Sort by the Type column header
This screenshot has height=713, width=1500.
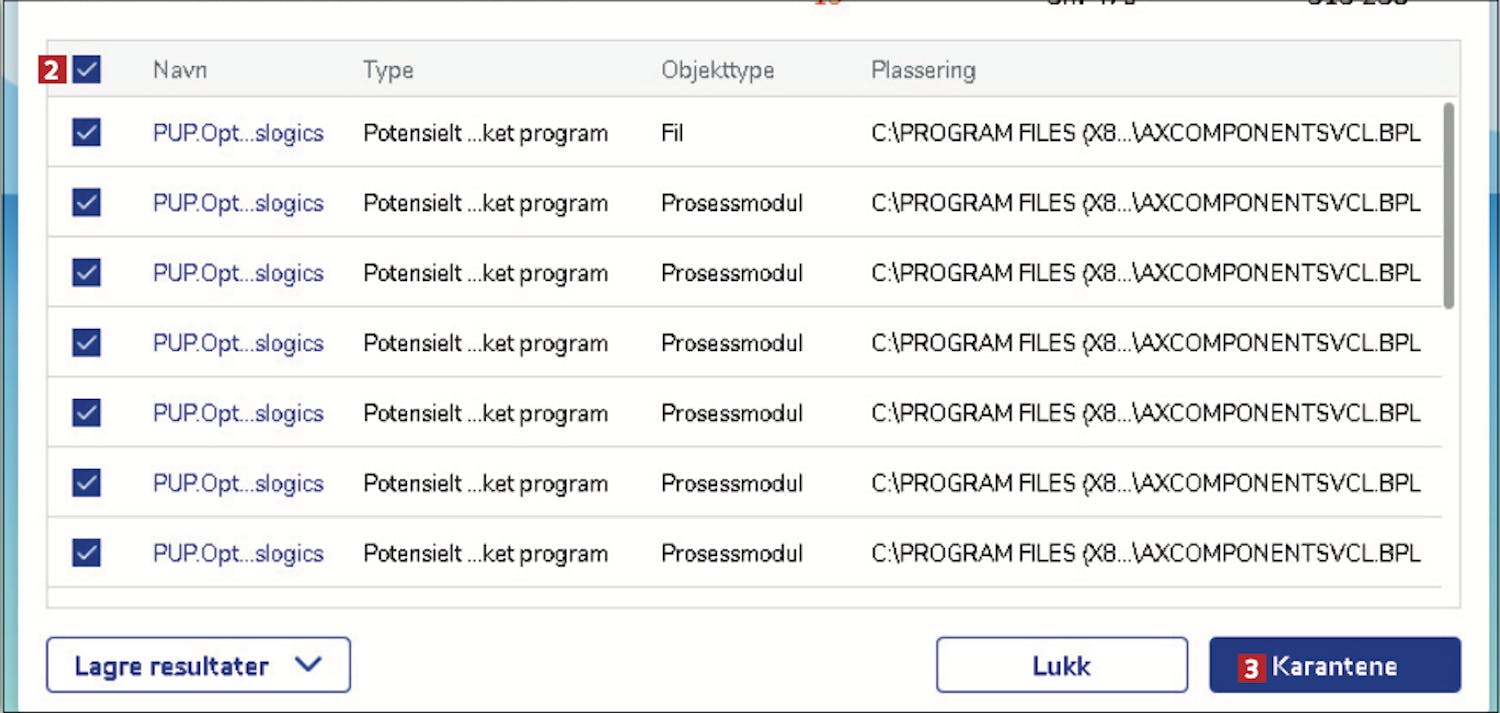click(x=388, y=70)
